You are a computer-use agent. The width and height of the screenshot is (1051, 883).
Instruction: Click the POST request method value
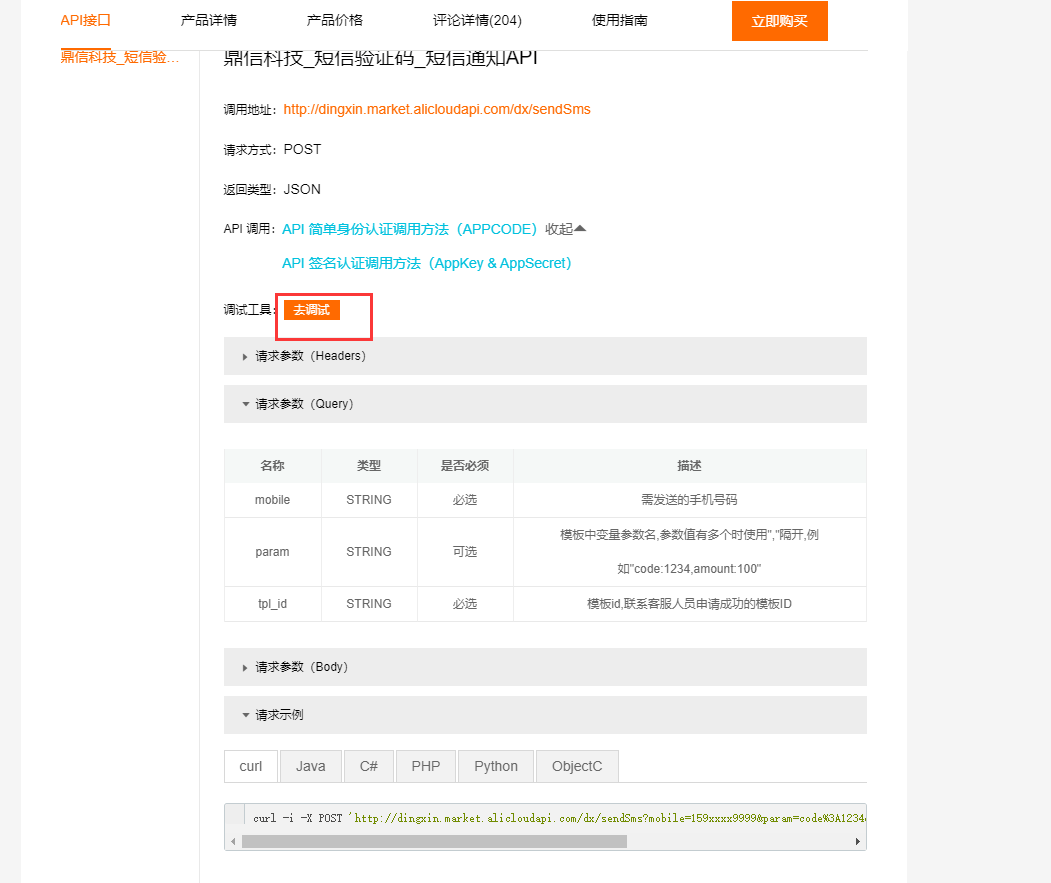coord(302,150)
